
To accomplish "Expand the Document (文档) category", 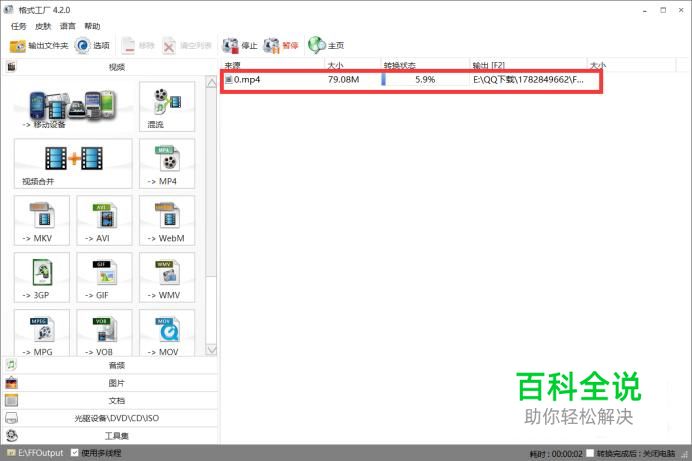I will [x=110, y=401].
